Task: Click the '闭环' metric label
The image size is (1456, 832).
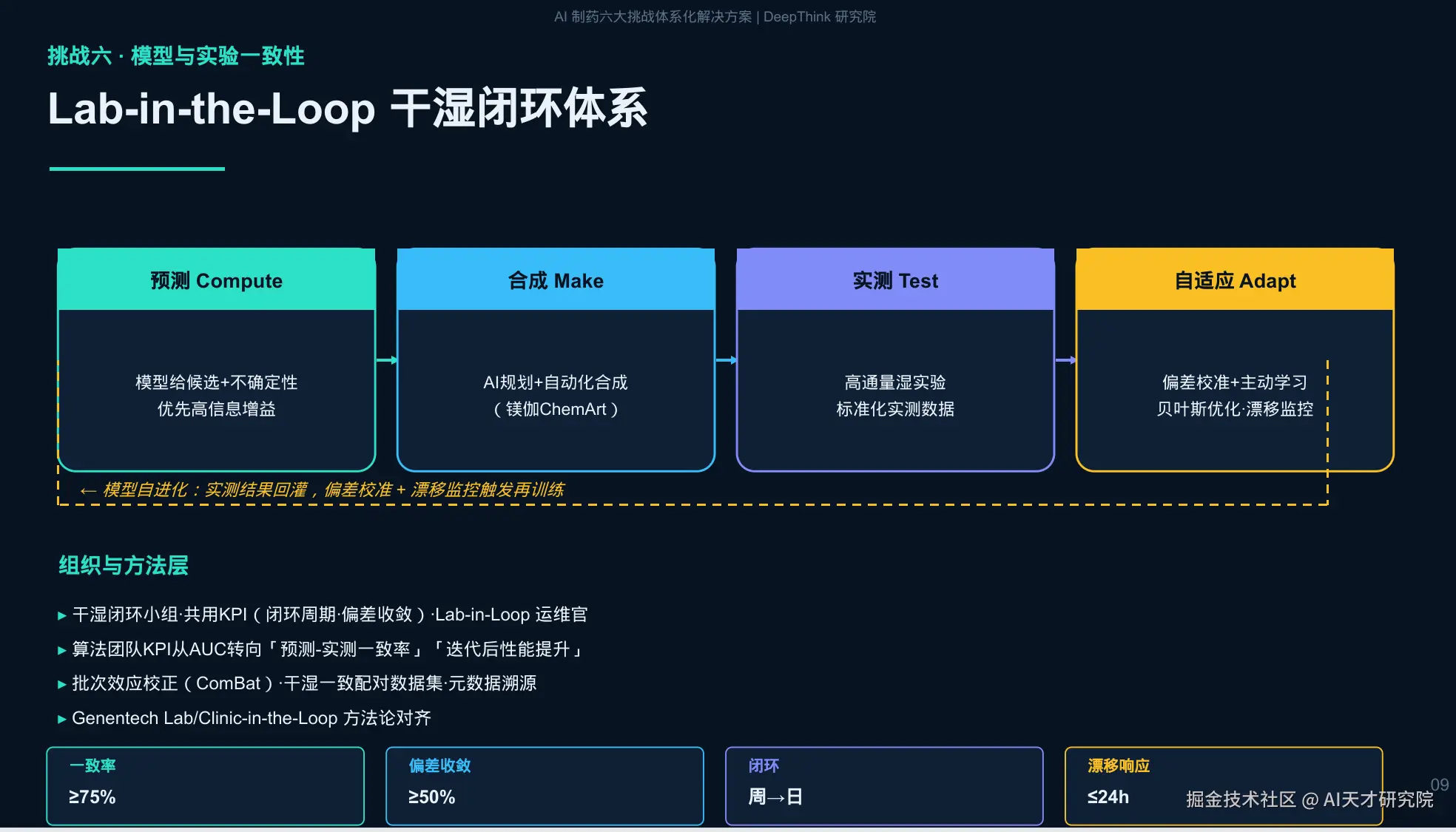Action: (x=764, y=765)
